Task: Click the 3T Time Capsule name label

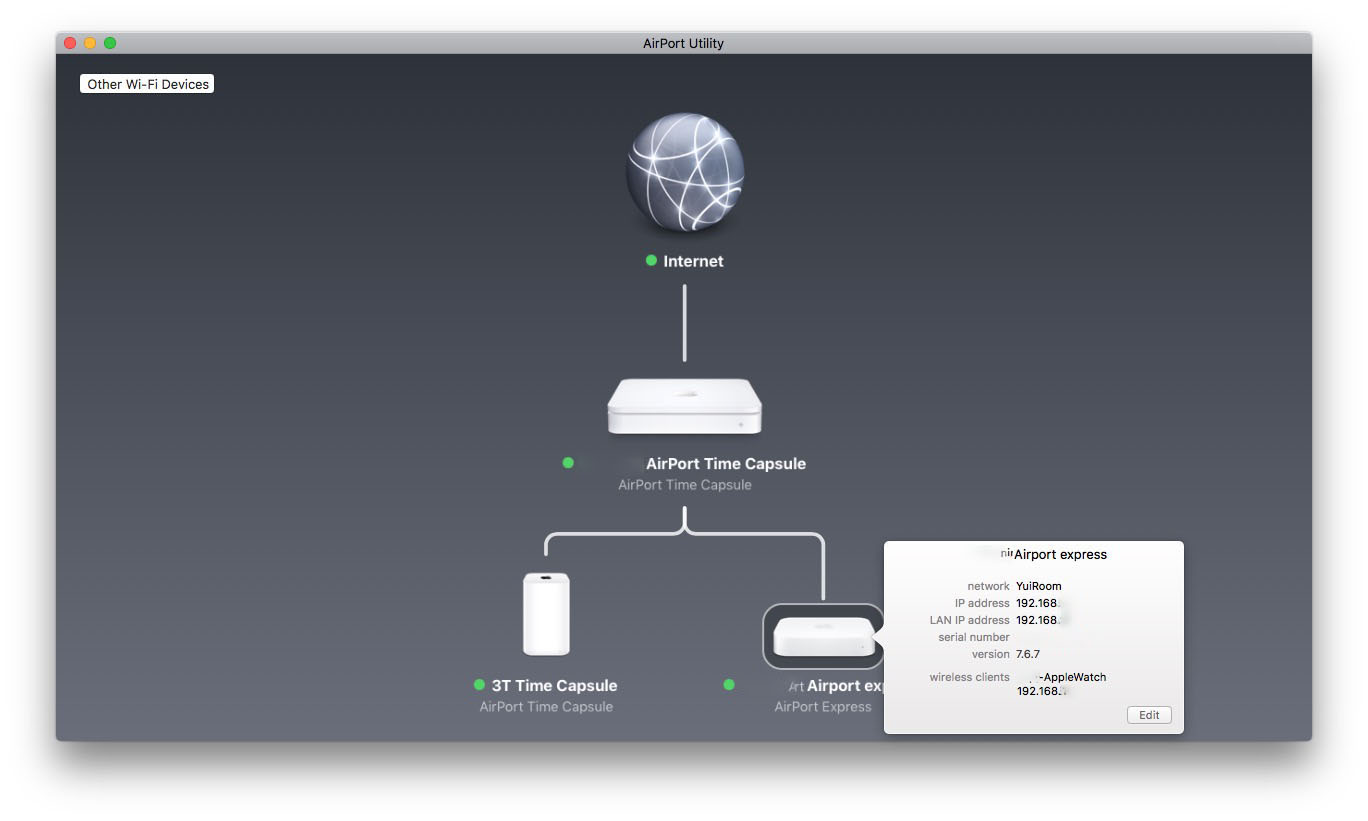Action: point(554,686)
